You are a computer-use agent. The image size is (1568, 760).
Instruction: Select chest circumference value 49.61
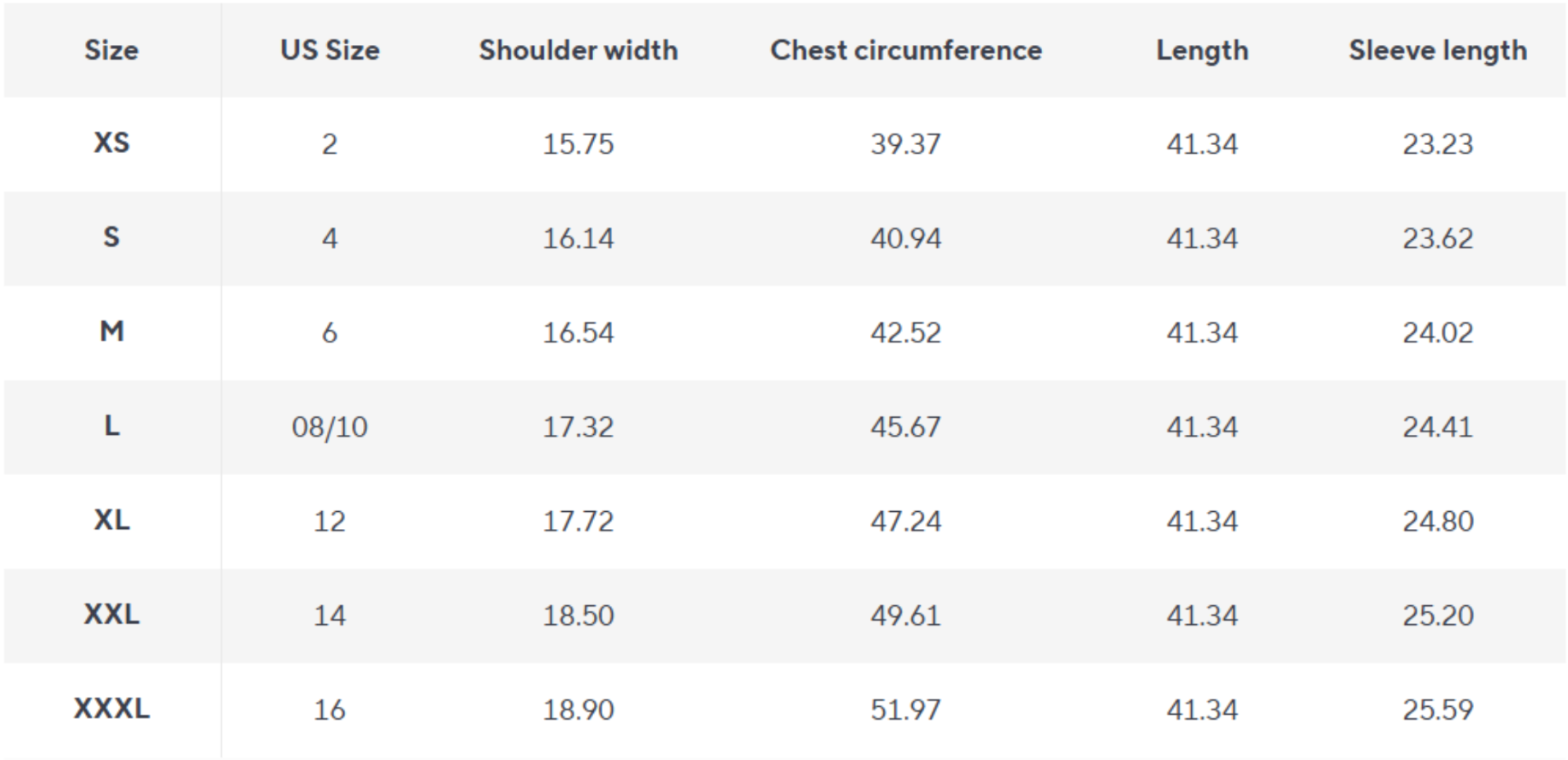(x=905, y=615)
